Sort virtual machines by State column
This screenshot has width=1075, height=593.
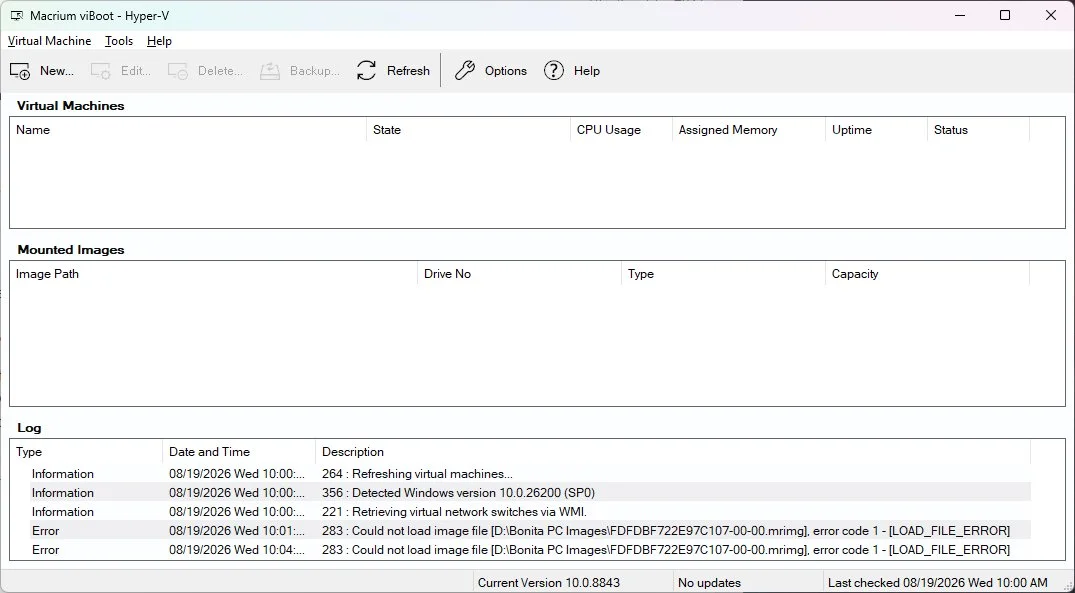click(468, 130)
